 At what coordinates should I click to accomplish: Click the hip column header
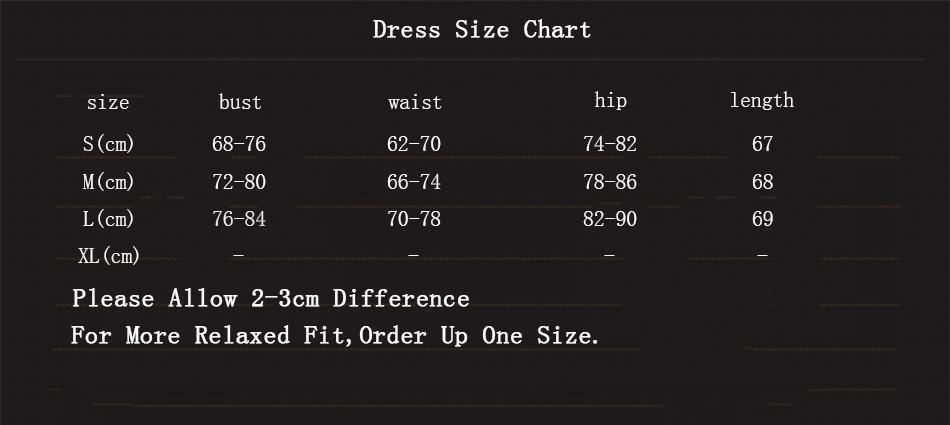(610, 100)
